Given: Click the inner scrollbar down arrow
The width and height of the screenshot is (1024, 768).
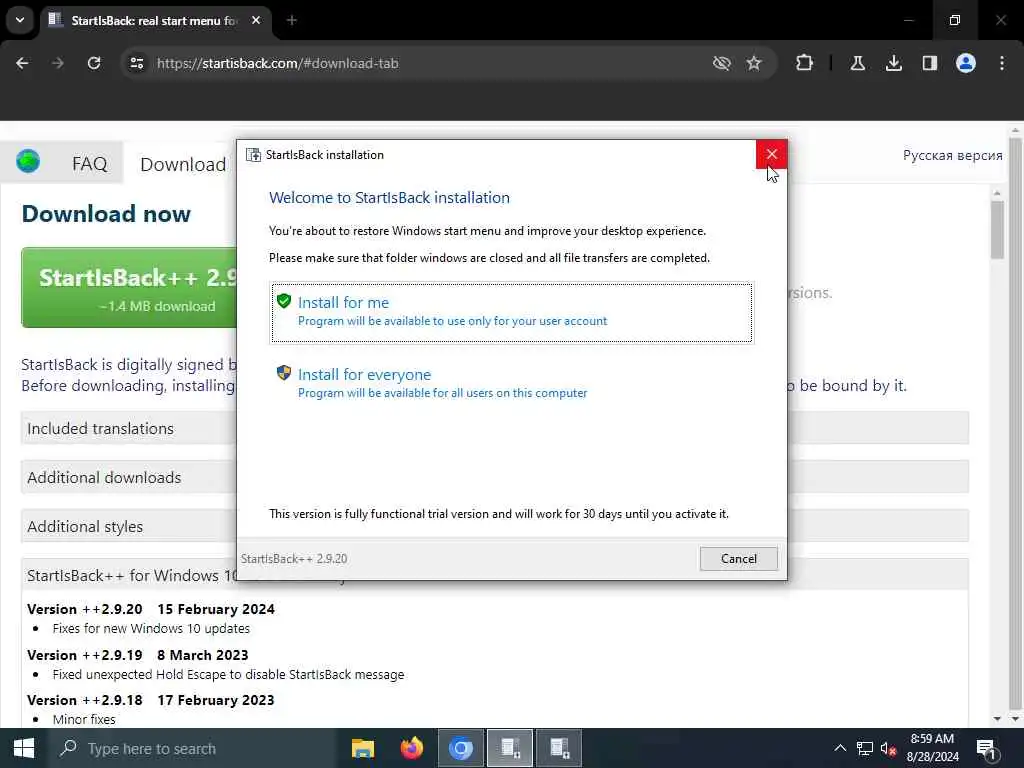Looking at the screenshot, I should point(997,718).
